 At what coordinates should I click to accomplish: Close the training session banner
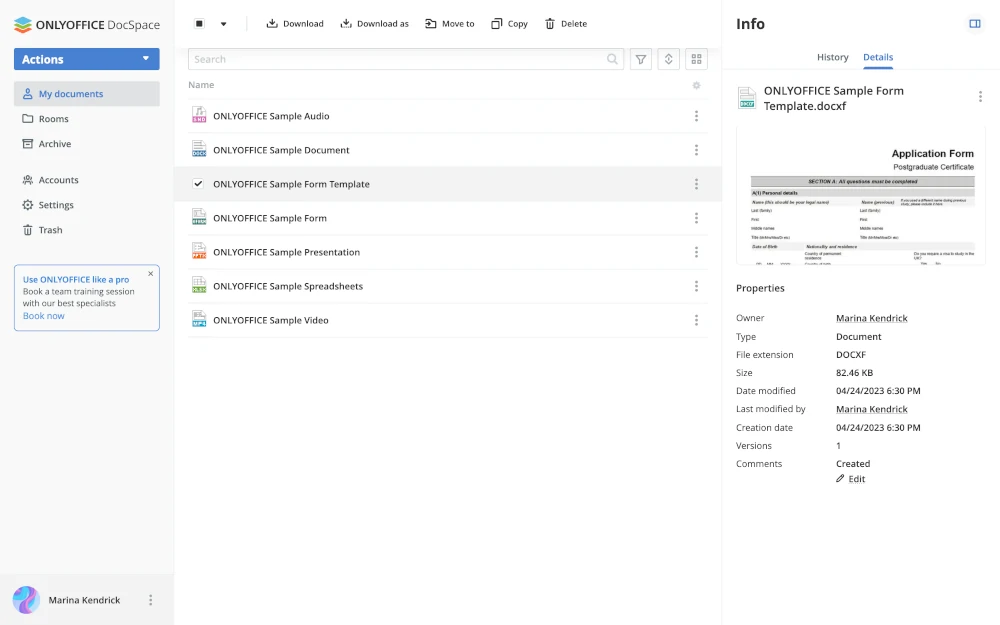point(151,274)
